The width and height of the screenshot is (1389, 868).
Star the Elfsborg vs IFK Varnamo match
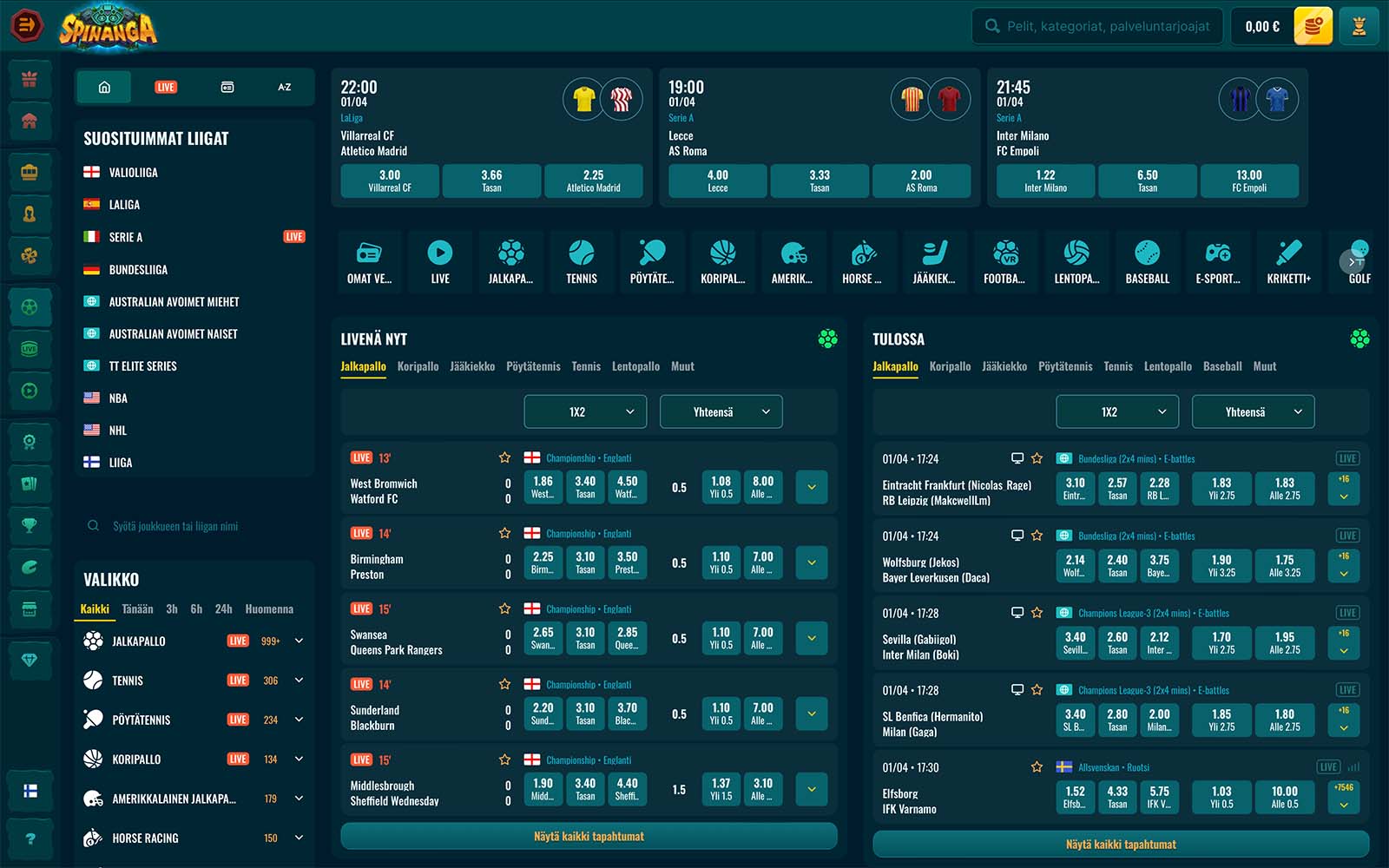click(x=1037, y=767)
